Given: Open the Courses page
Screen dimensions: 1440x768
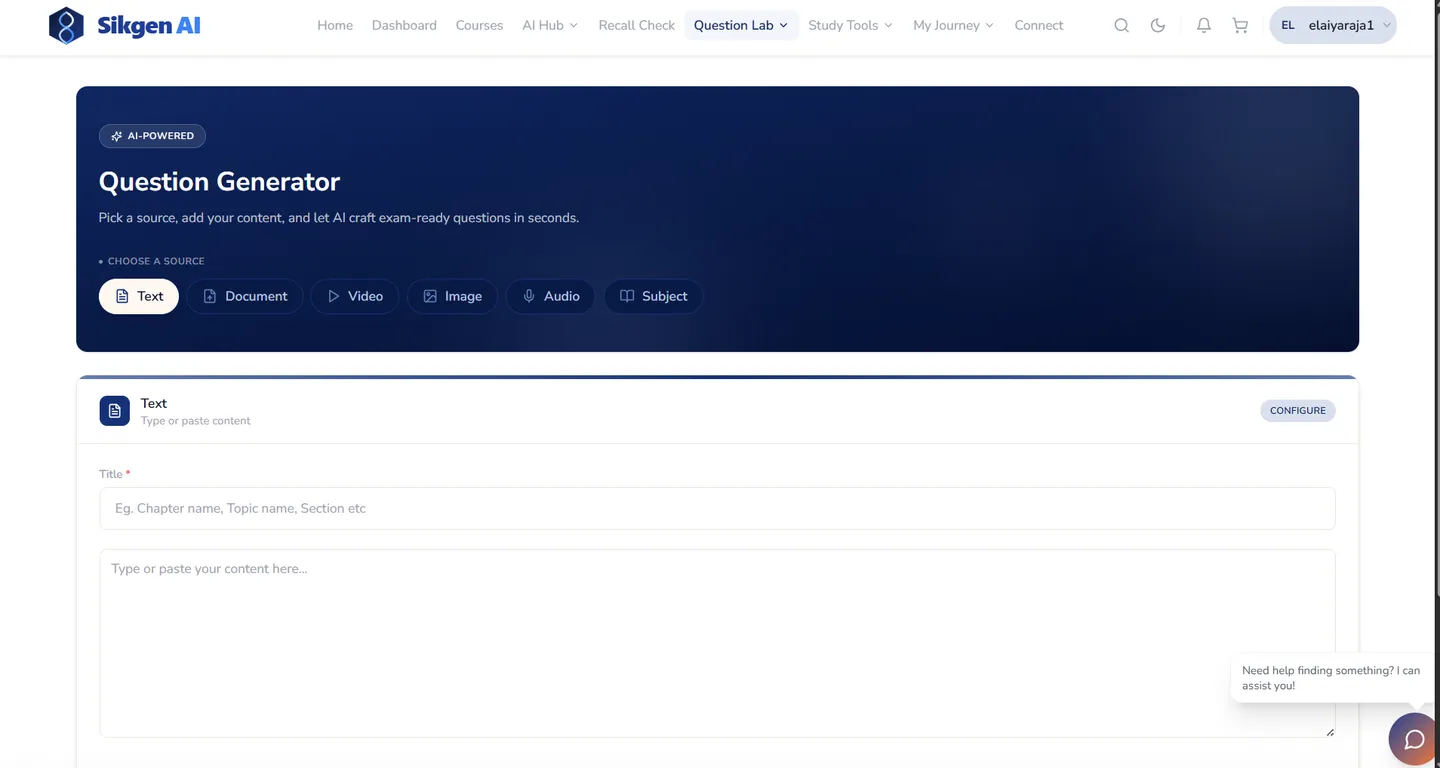Looking at the screenshot, I should (479, 26).
